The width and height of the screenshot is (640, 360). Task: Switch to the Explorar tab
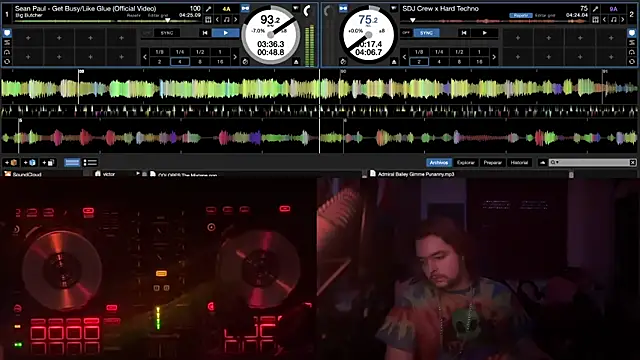tap(466, 162)
